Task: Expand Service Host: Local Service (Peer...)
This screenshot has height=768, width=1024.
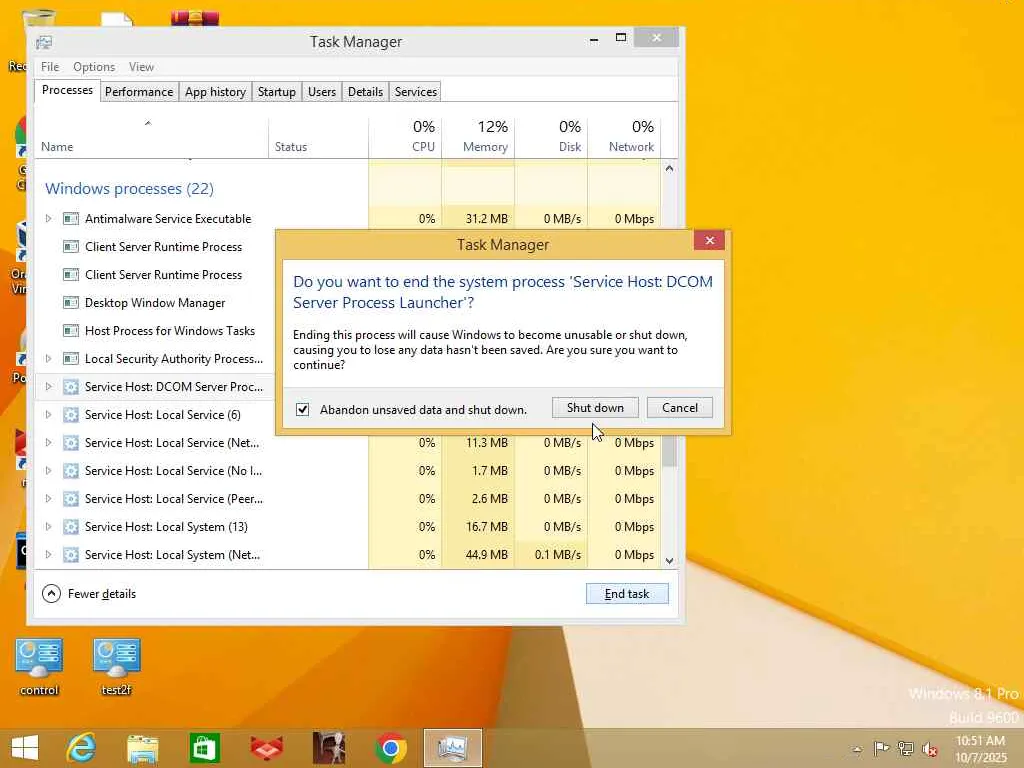Action: (x=48, y=499)
